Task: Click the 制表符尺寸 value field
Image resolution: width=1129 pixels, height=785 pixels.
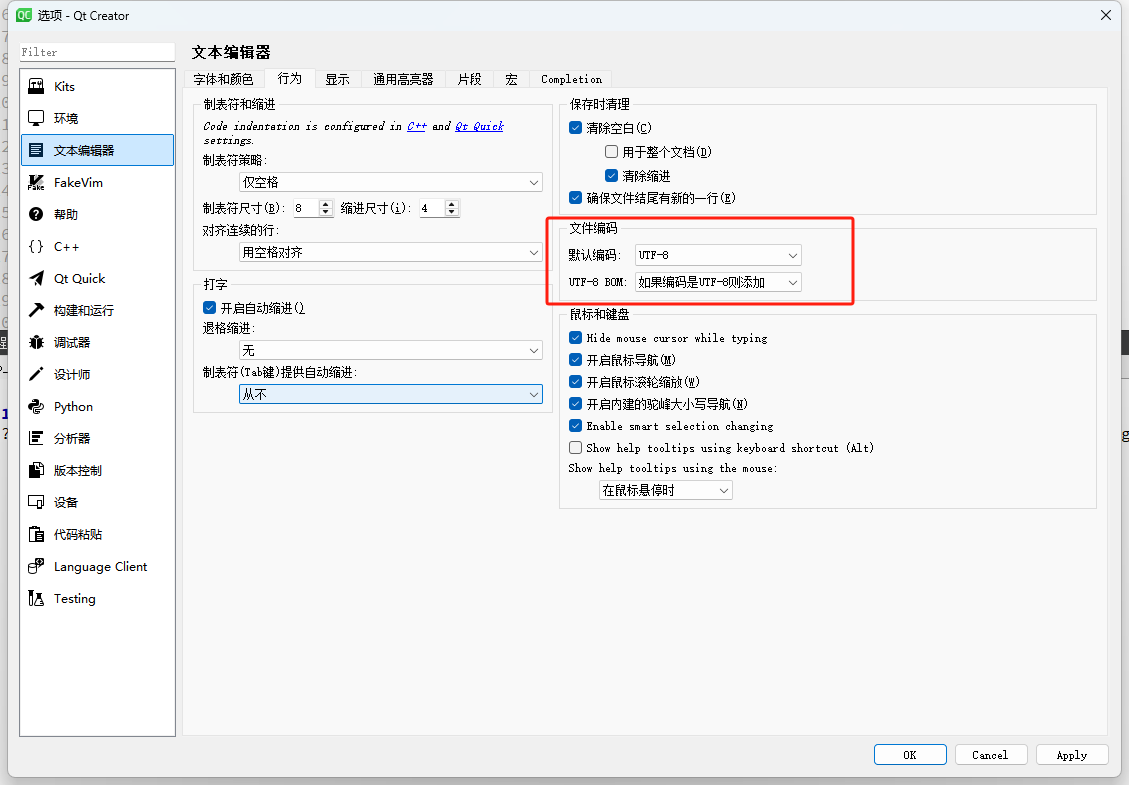Action: coord(307,208)
